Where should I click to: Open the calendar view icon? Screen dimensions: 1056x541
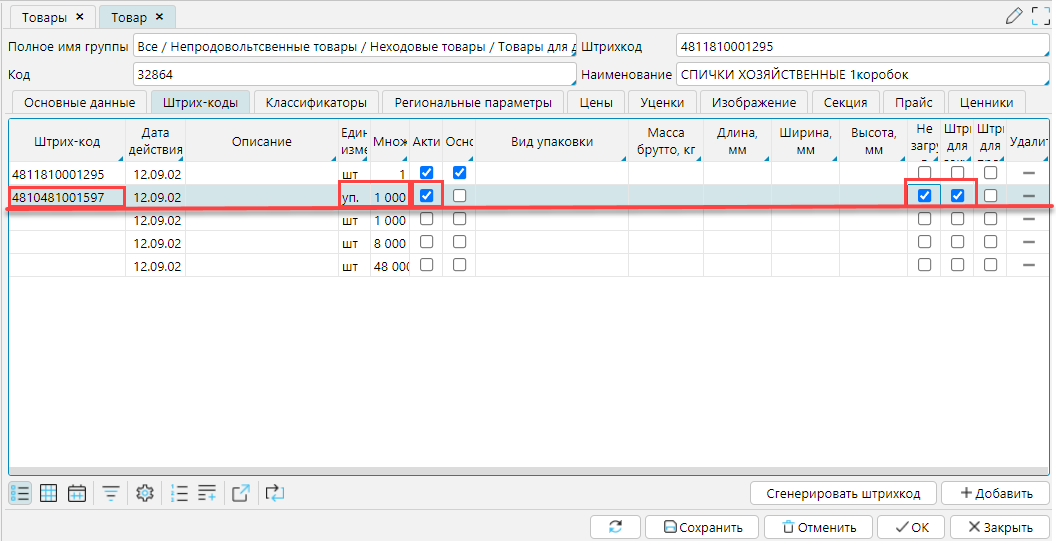click(x=77, y=493)
